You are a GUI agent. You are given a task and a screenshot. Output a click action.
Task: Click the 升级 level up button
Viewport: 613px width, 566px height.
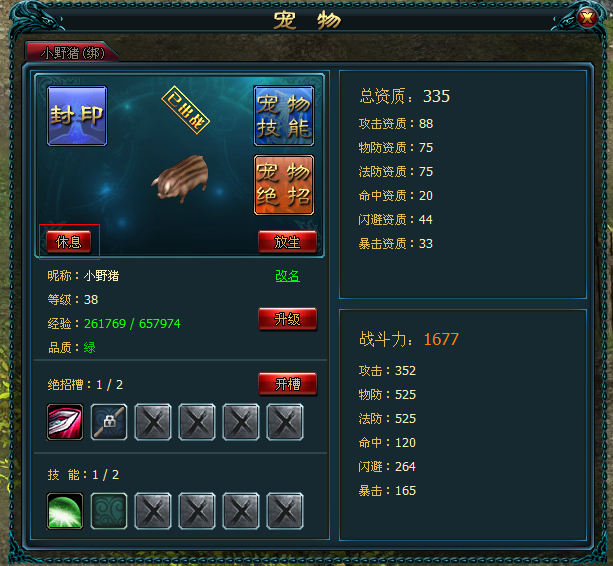point(287,319)
